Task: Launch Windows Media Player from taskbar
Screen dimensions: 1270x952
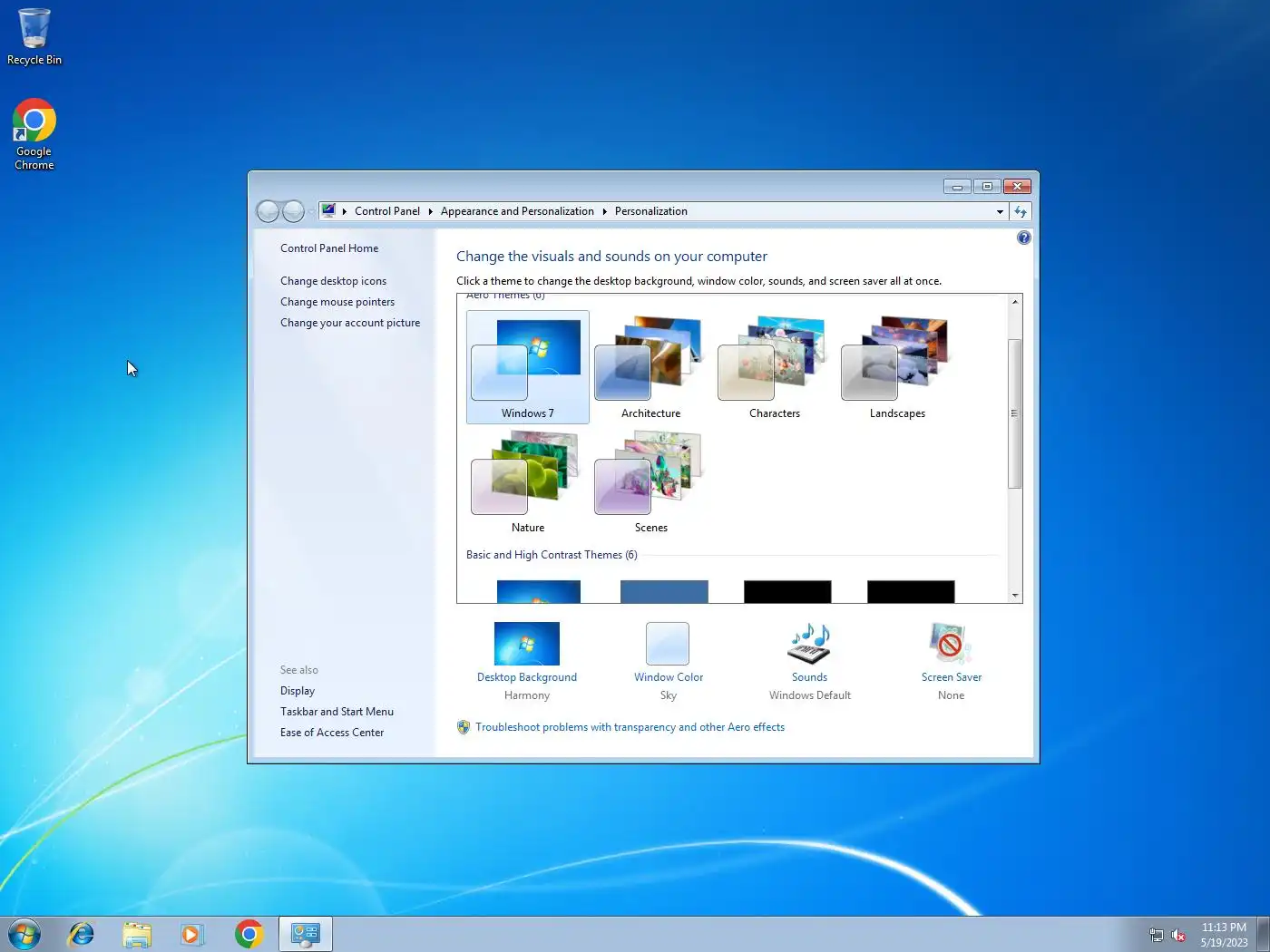Action: pyautogui.click(x=192, y=934)
